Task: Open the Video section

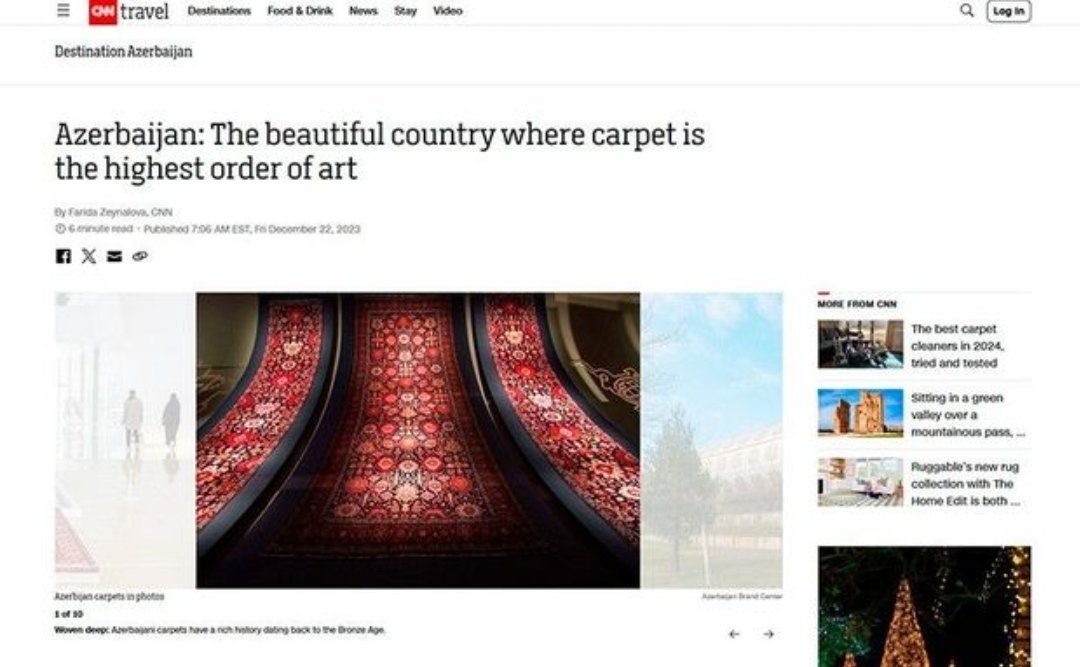Action: tap(448, 11)
